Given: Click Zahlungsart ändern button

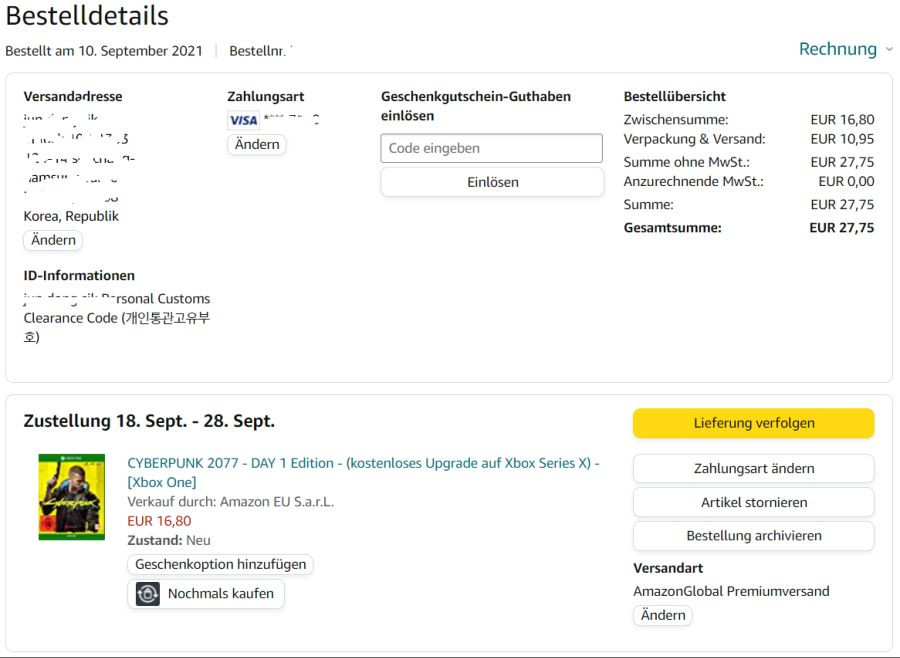Looking at the screenshot, I should click(x=754, y=469).
